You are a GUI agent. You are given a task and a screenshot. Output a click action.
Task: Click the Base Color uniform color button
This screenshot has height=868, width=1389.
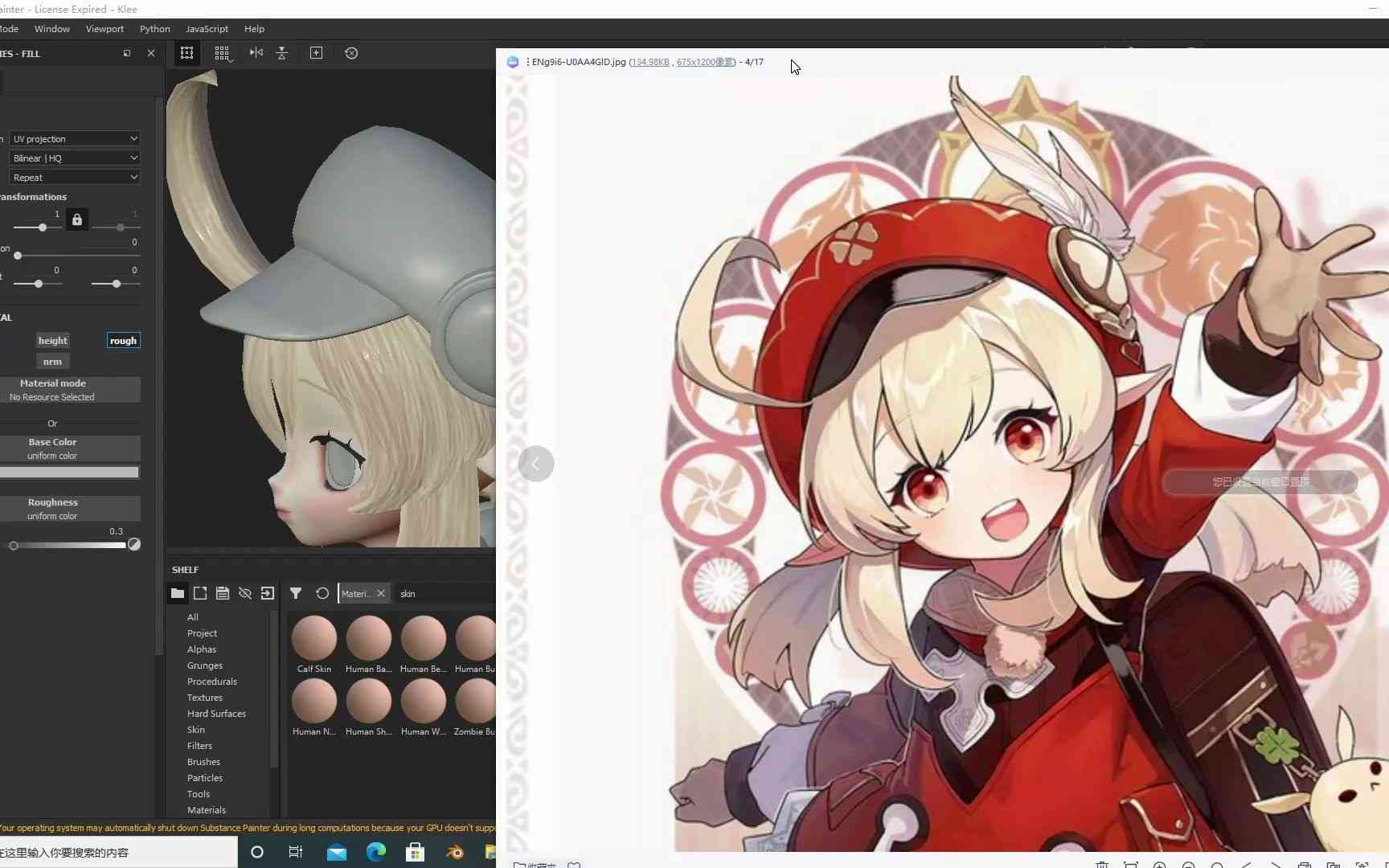(x=70, y=448)
